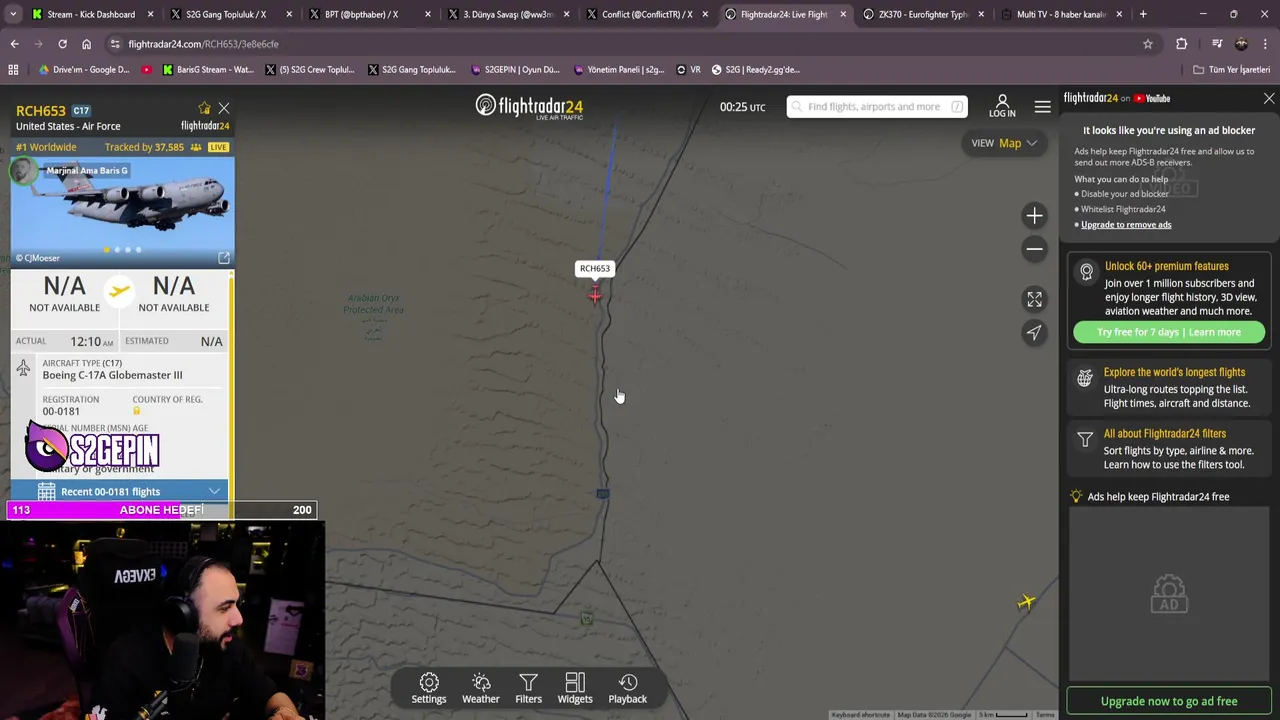Open Tüm Yer İşaretleri bookmarks folder

1231,70
